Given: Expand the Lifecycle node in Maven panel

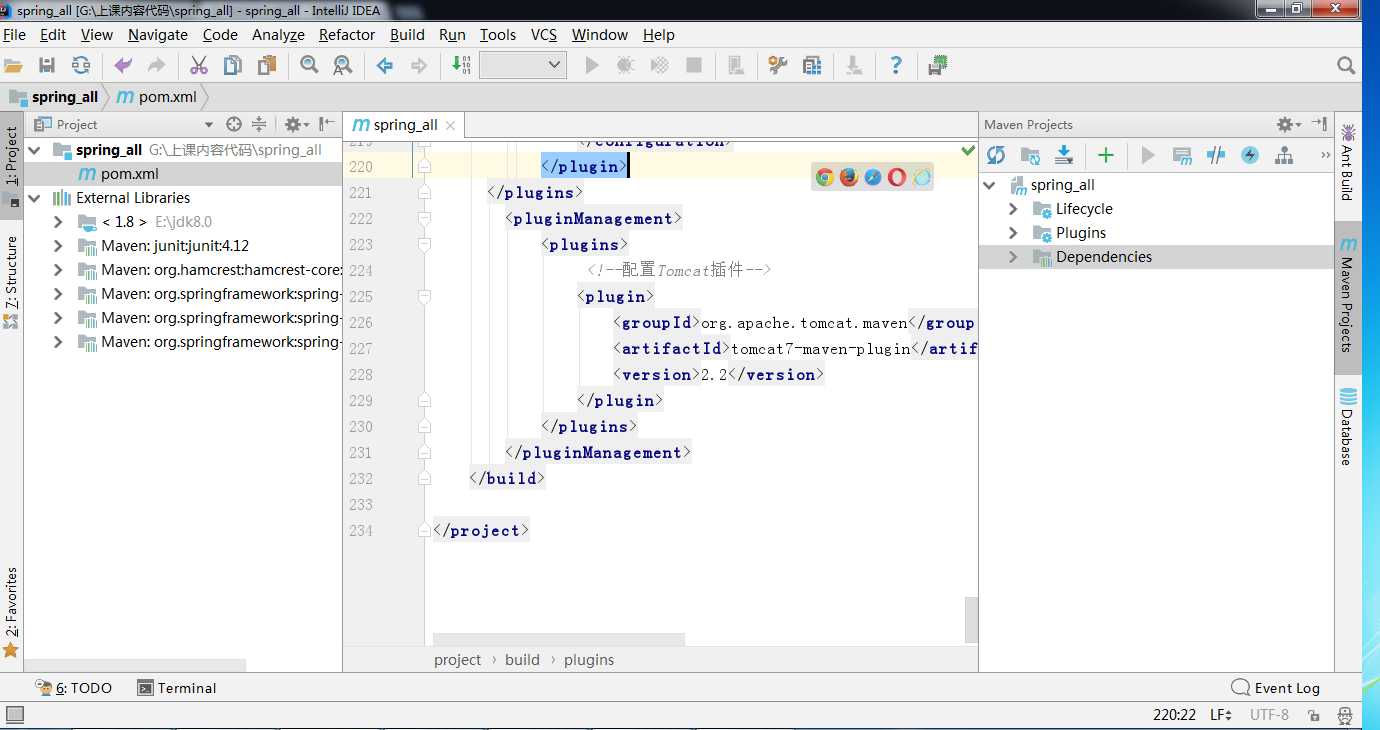Looking at the screenshot, I should 1013,209.
